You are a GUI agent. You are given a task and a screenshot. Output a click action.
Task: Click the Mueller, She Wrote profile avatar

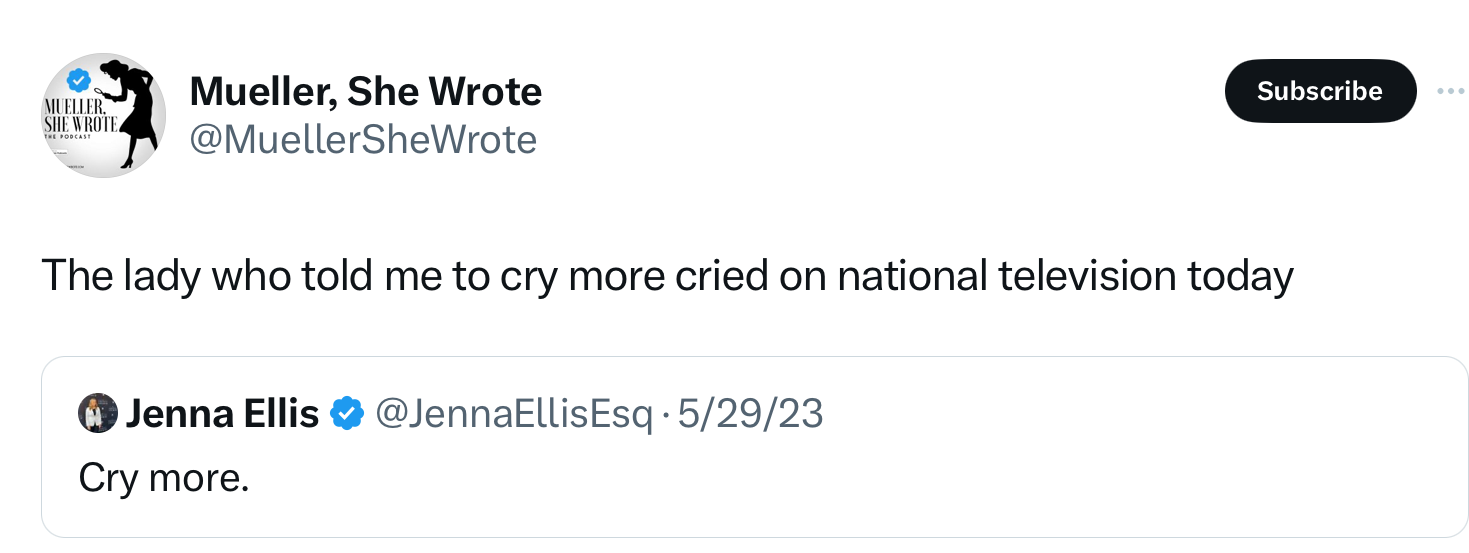[103, 115]
